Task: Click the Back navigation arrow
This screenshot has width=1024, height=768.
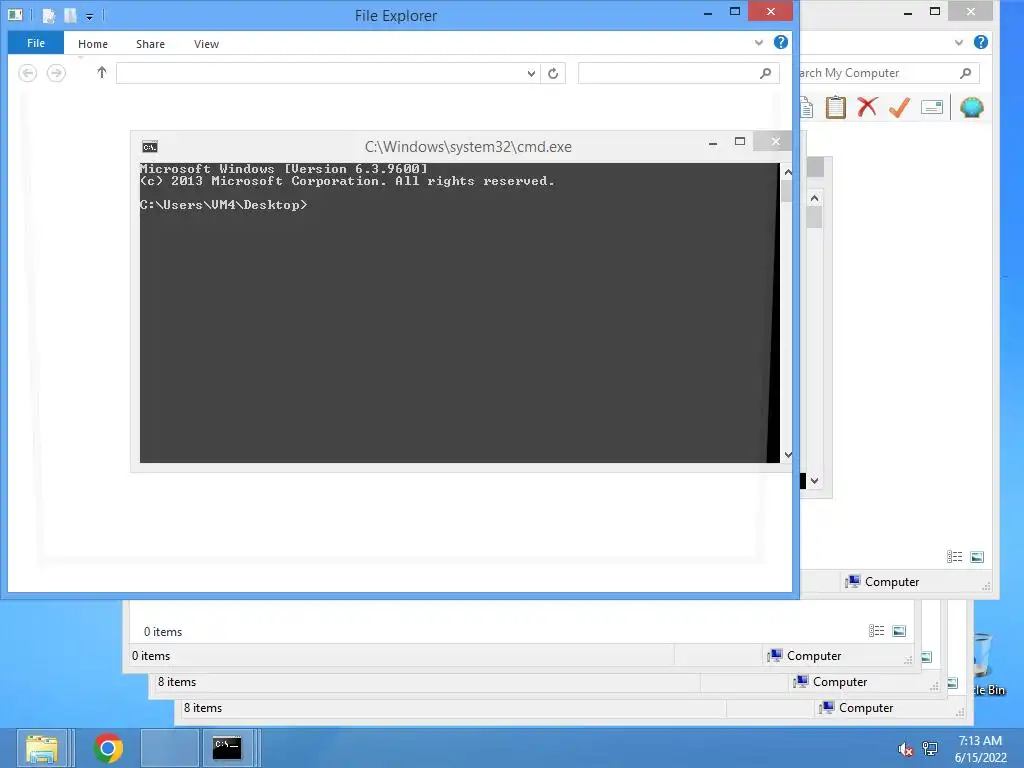Action: point(27,72)
